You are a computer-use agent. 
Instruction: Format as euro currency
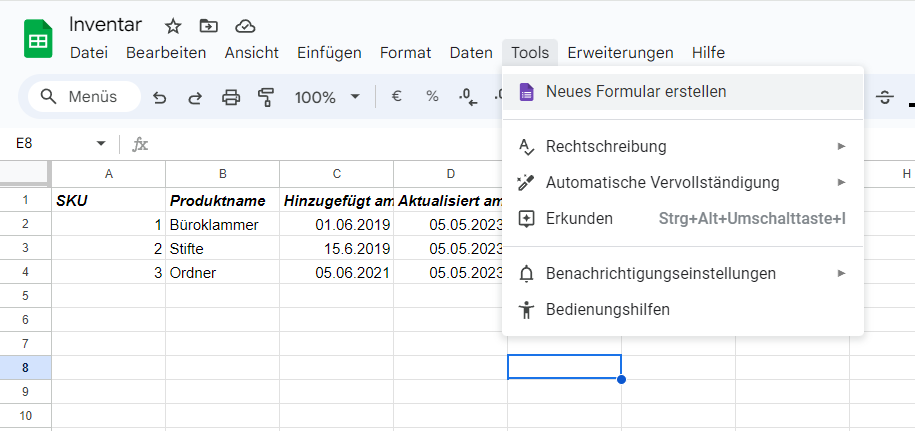396,97
